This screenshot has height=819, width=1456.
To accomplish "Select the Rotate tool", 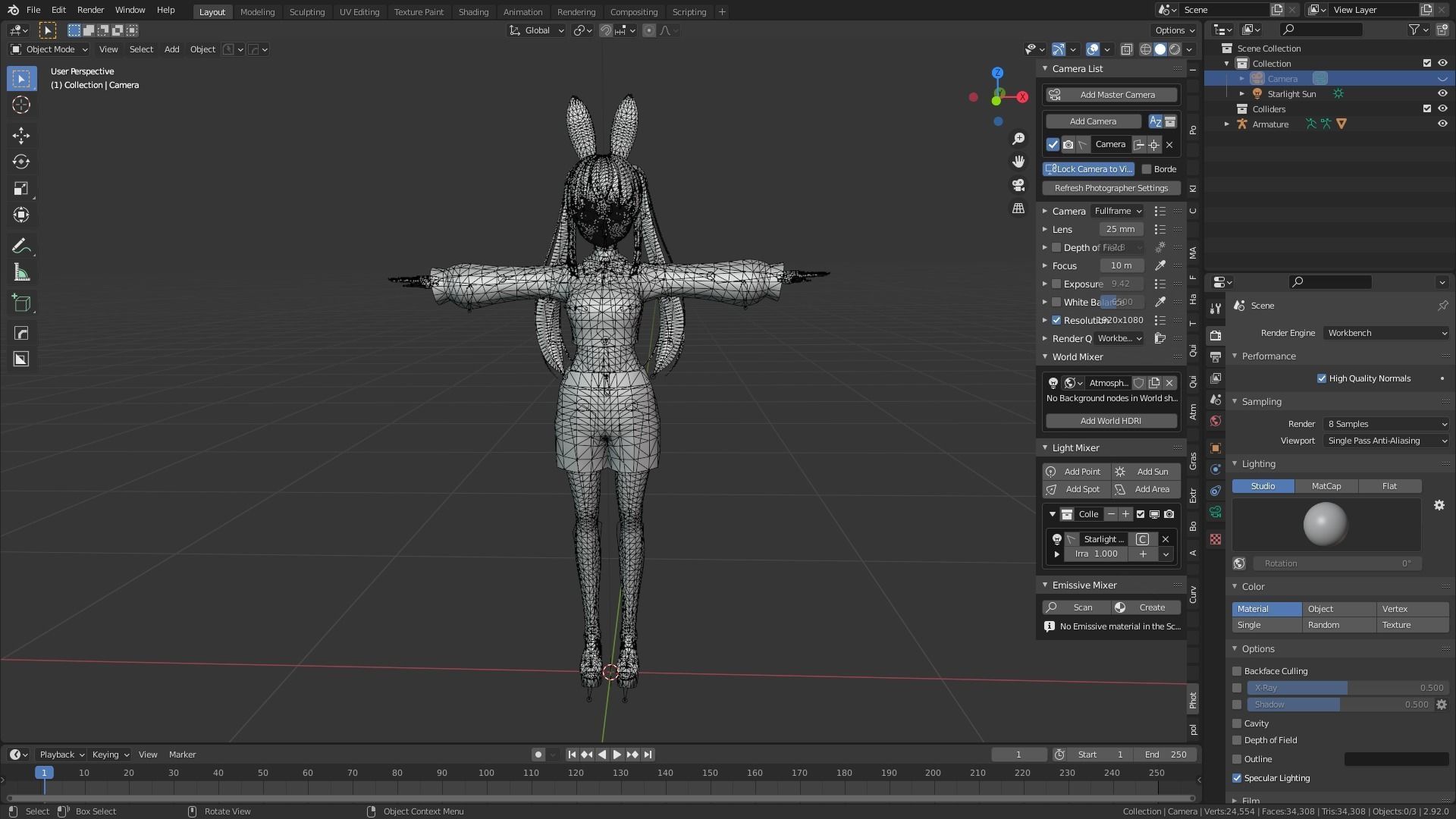I will tap(21, 162).
